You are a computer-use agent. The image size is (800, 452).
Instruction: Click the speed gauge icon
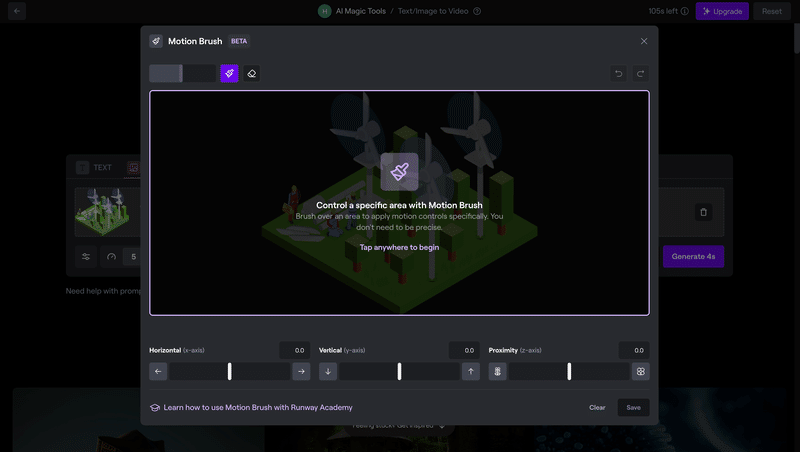point(111,257)
